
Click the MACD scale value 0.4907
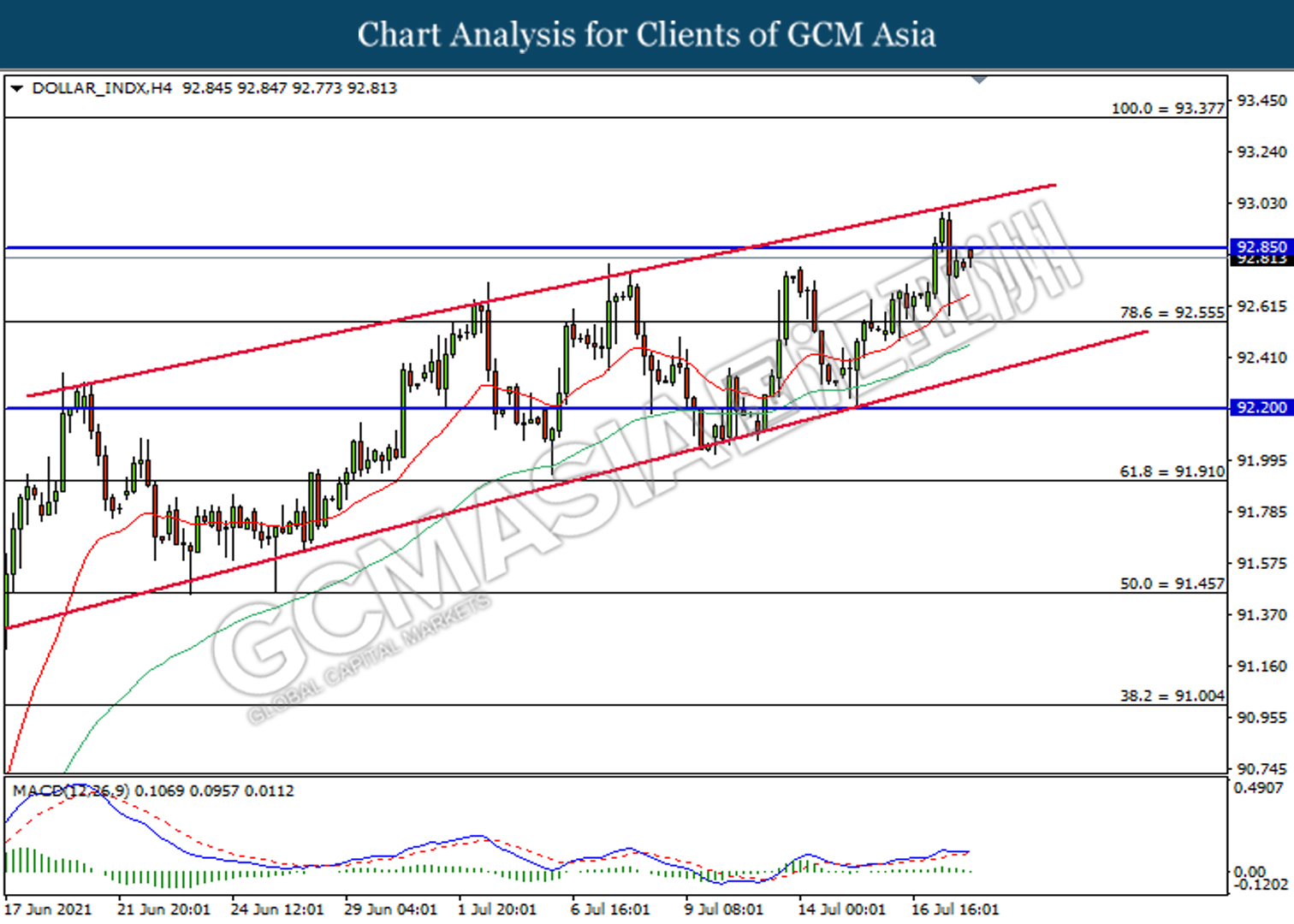point(1259,787)
